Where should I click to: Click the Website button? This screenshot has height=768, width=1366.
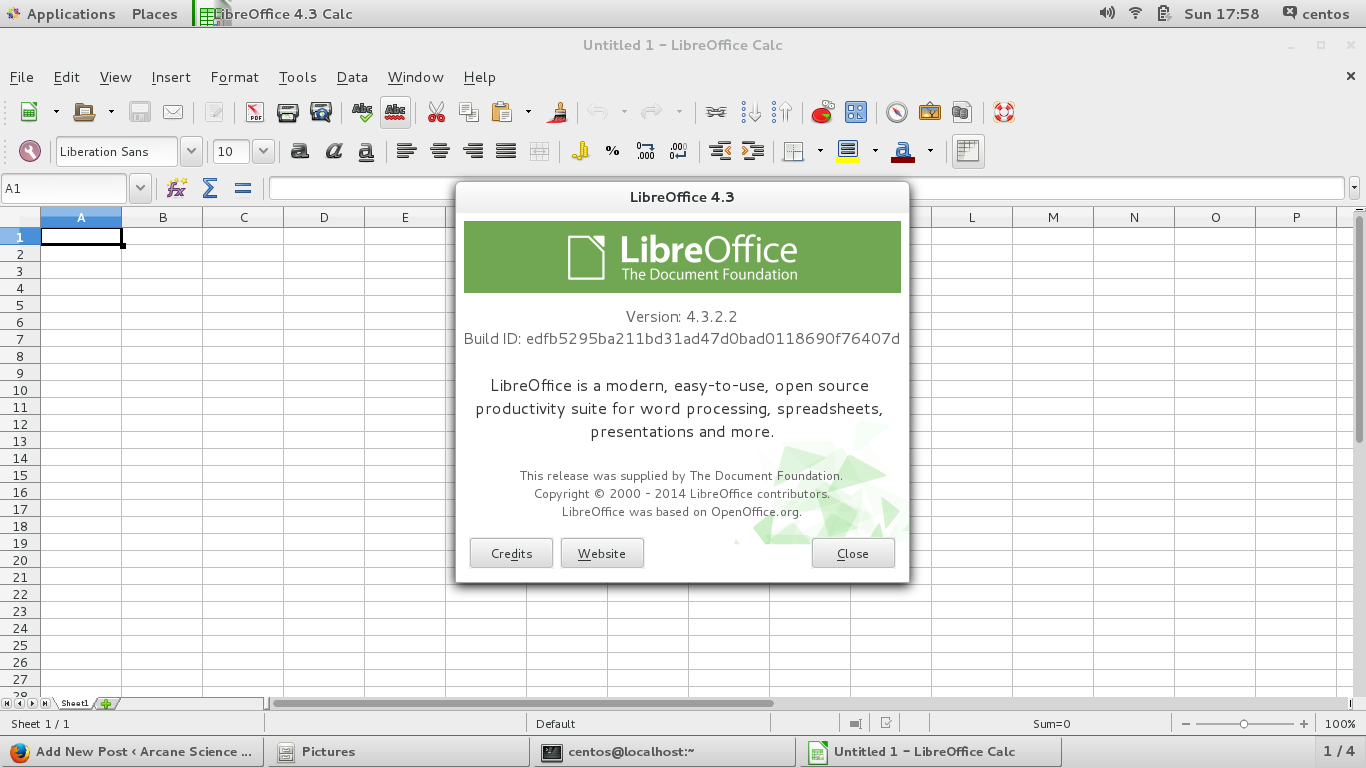[602, 553]
